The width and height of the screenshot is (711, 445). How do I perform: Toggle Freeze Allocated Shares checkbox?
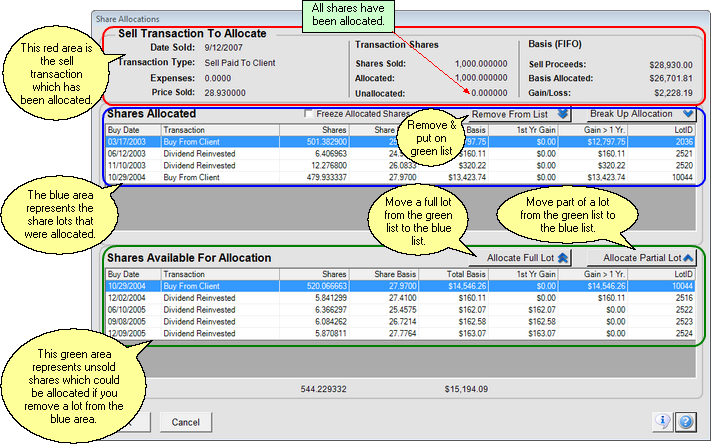[309, 113]
